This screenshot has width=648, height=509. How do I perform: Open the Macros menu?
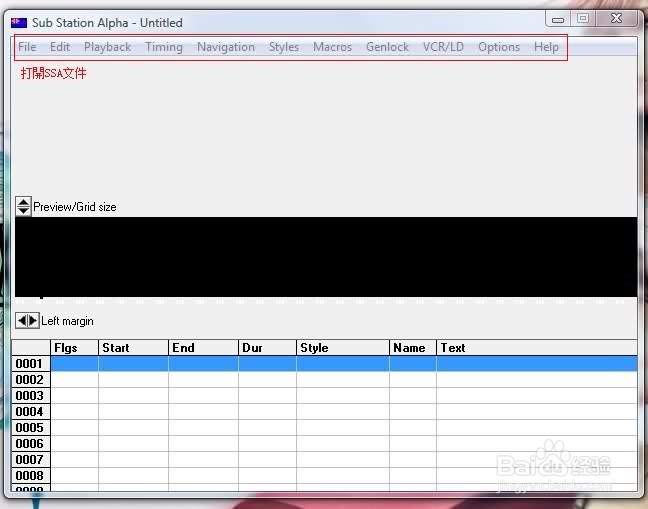click(333, 47)
